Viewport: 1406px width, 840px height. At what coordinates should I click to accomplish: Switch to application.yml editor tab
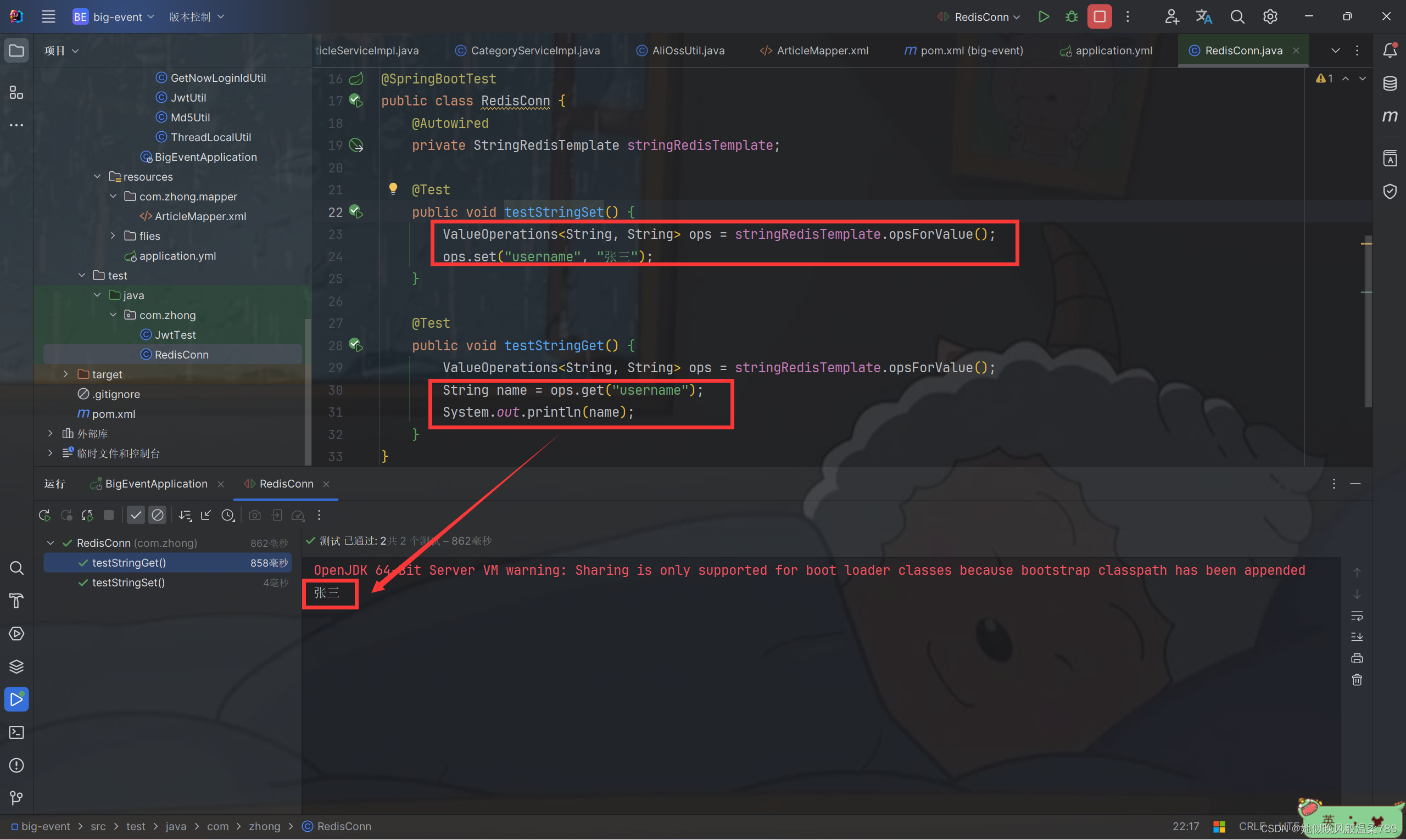[x=1106, y=51]
